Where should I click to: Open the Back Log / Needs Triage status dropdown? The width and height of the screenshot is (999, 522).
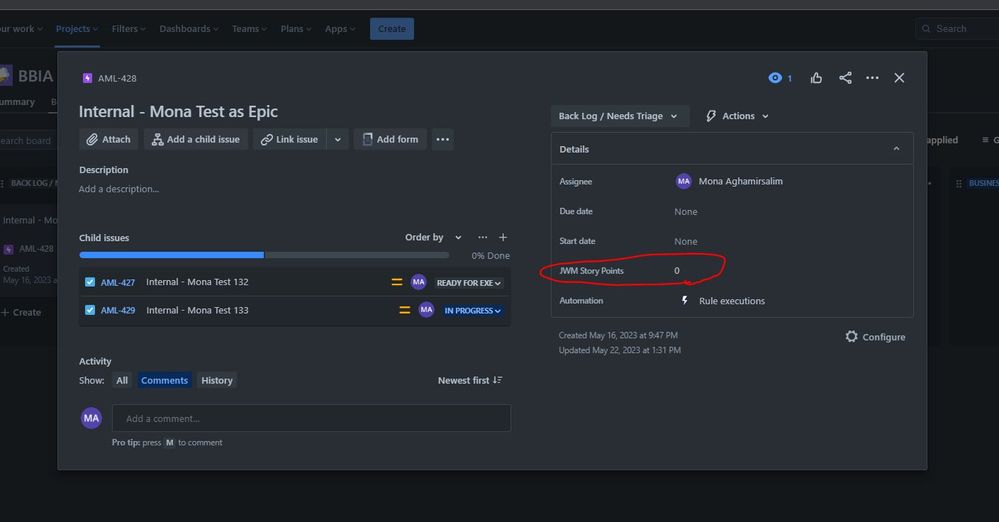619,116
